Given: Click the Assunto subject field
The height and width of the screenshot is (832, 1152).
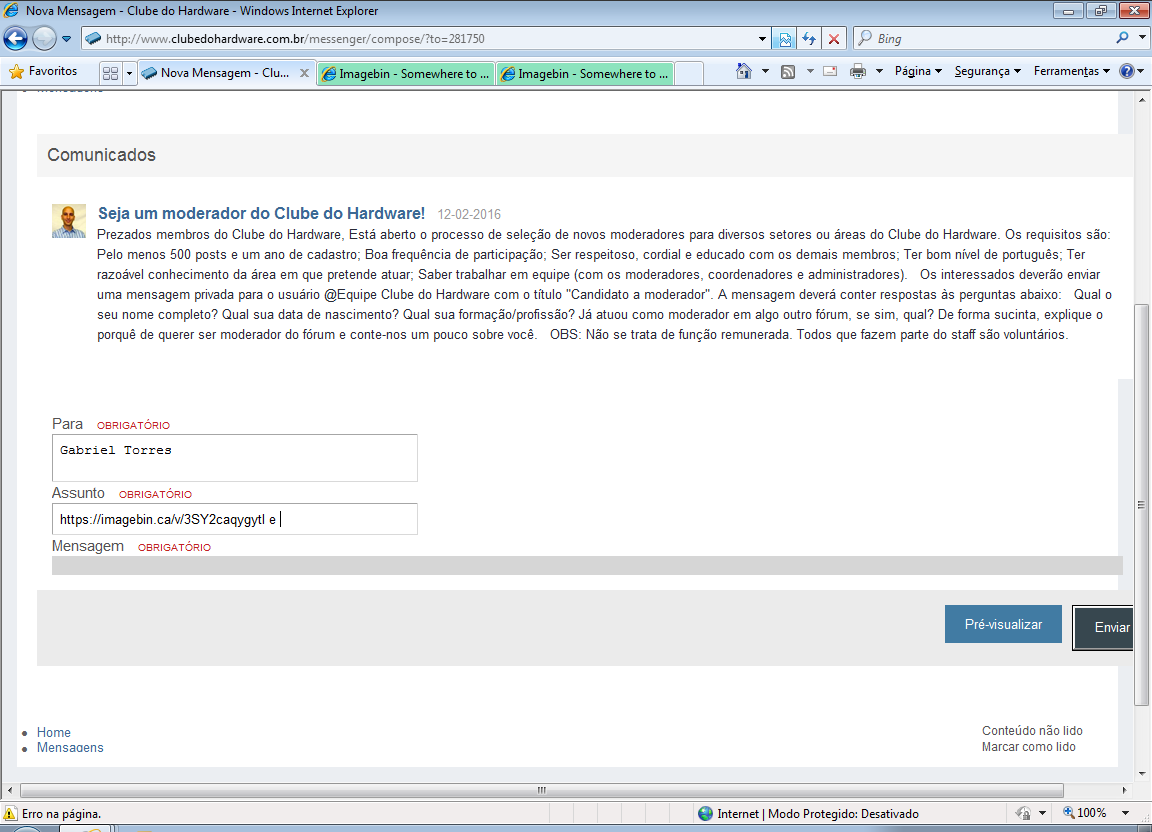Looking at the screenshot, I should pos(234,519).
